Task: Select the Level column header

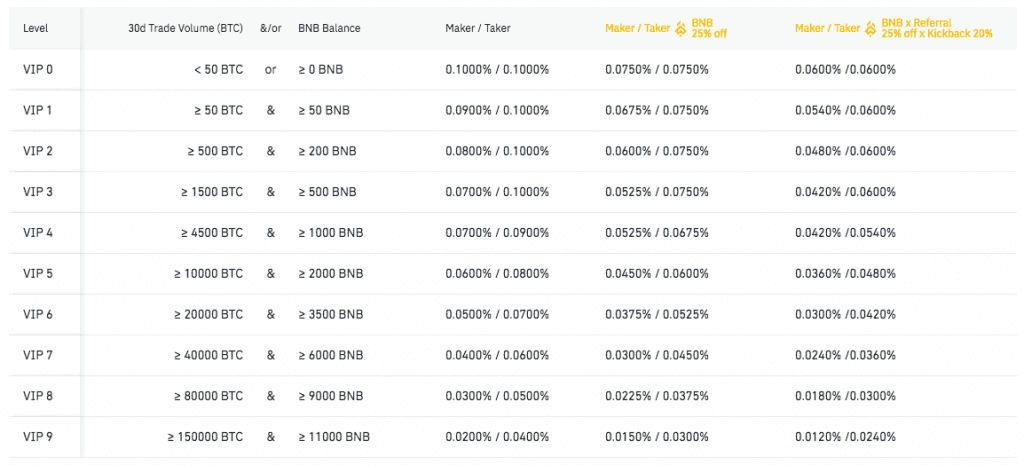Action: tap(35, 28)
